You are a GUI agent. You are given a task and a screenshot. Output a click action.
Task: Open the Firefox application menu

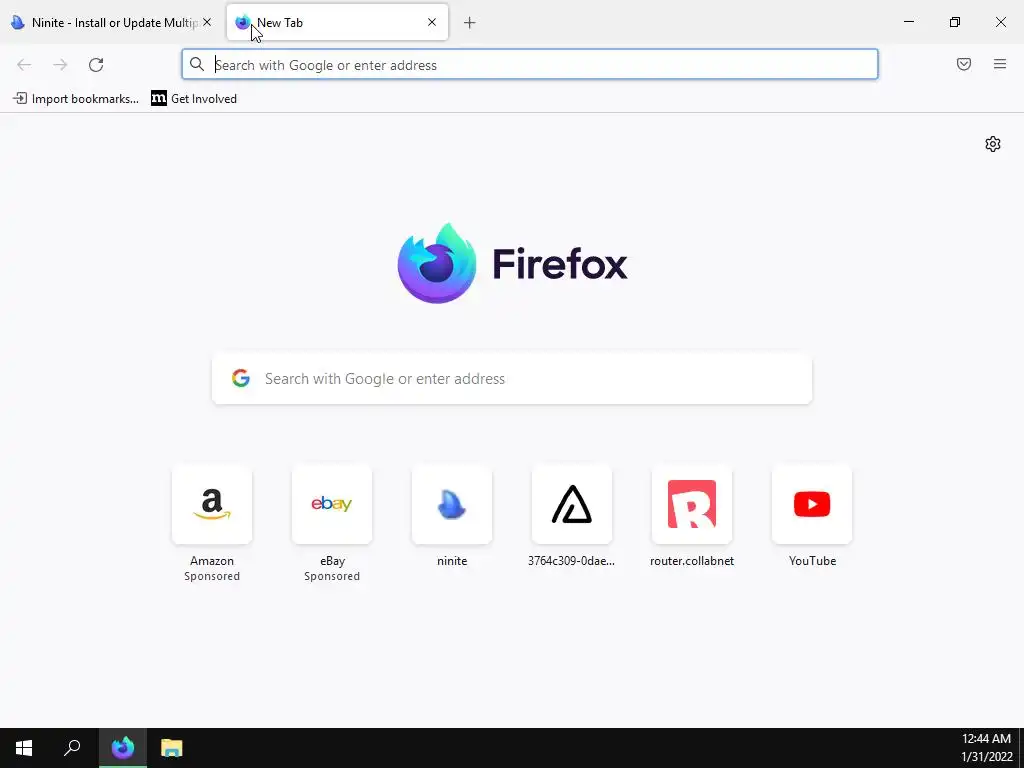click(x=1000, y=64)
